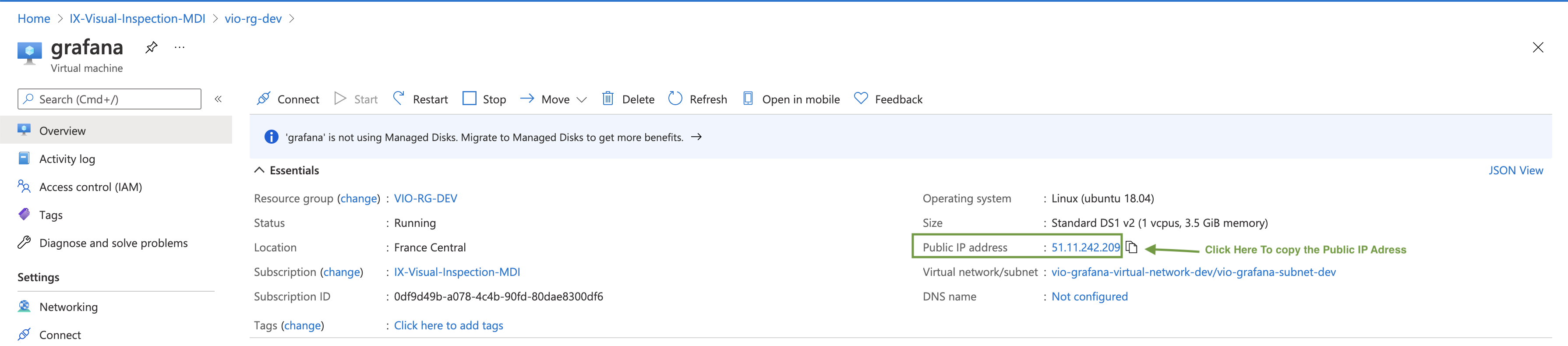Open IX-Visual-Inspection-MDI subscription link
The width and height of the screenshot is (1568, 346).
(456, 272)
